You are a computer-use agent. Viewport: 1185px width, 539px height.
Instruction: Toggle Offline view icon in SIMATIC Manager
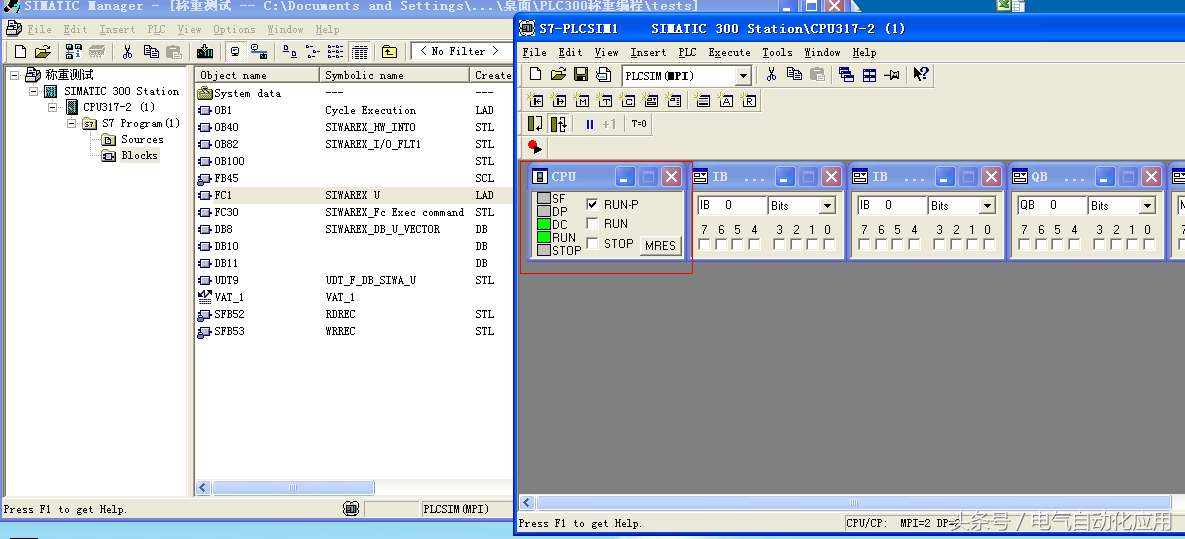click(x=235, y=51)
